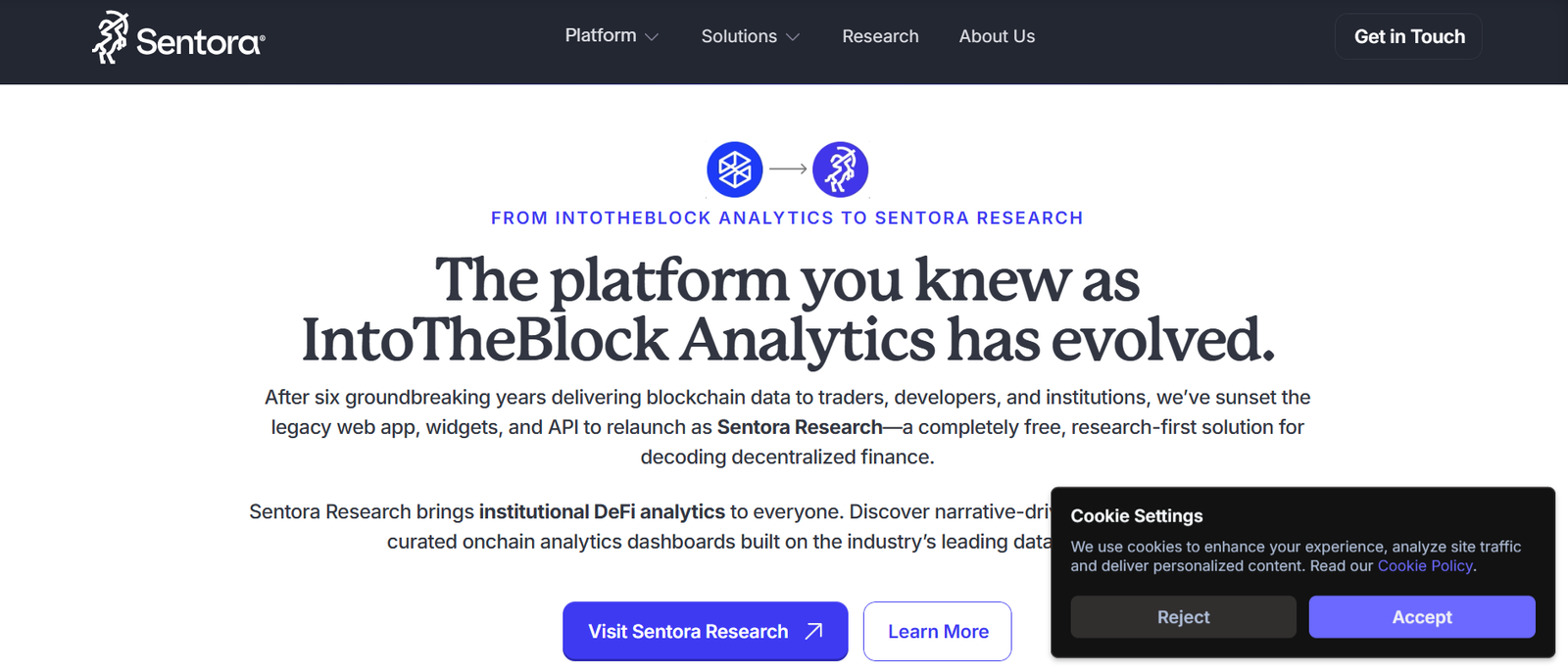Open the About Us page link

tap(997, 36)
